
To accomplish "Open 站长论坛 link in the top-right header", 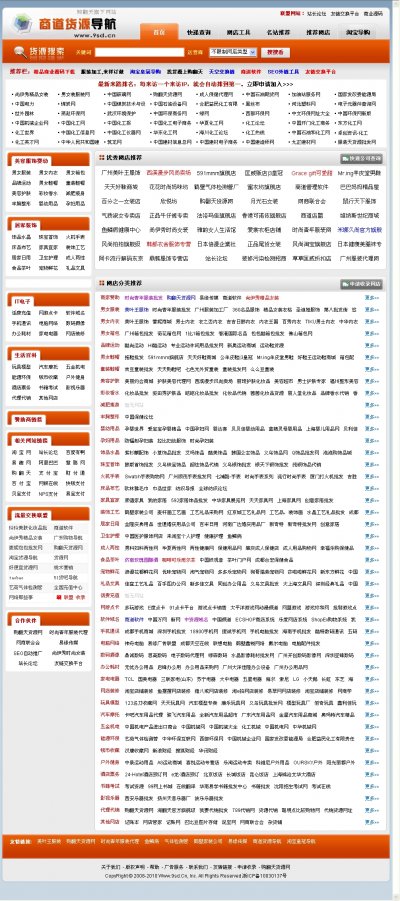I will coord(316,13).
